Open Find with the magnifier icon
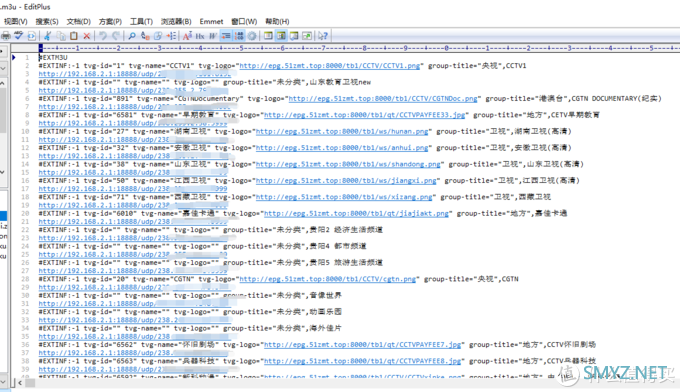Screen dimensions: 680x392 (x=132, y=36)
